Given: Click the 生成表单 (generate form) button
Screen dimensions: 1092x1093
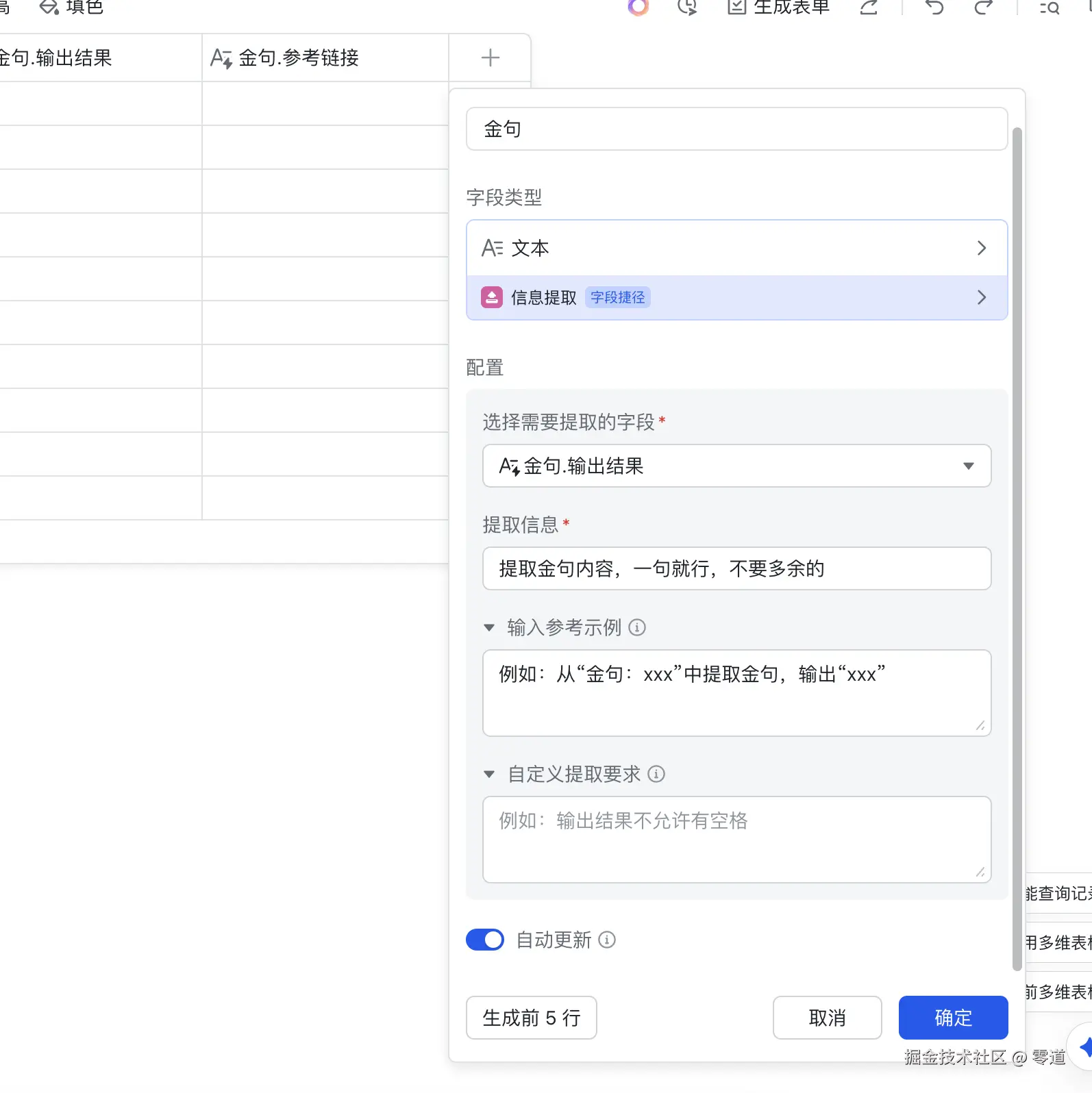Looking at the screenshot, I should pyautogui.click(x=778, y=7).
